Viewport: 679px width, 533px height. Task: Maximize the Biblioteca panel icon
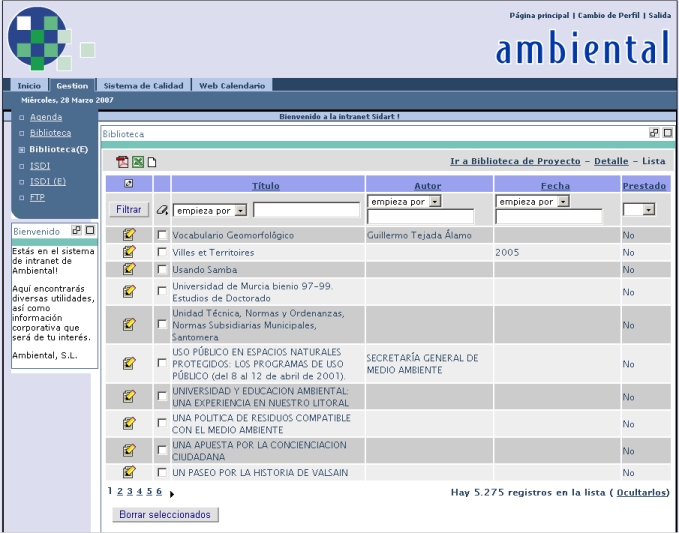point(668,133)
